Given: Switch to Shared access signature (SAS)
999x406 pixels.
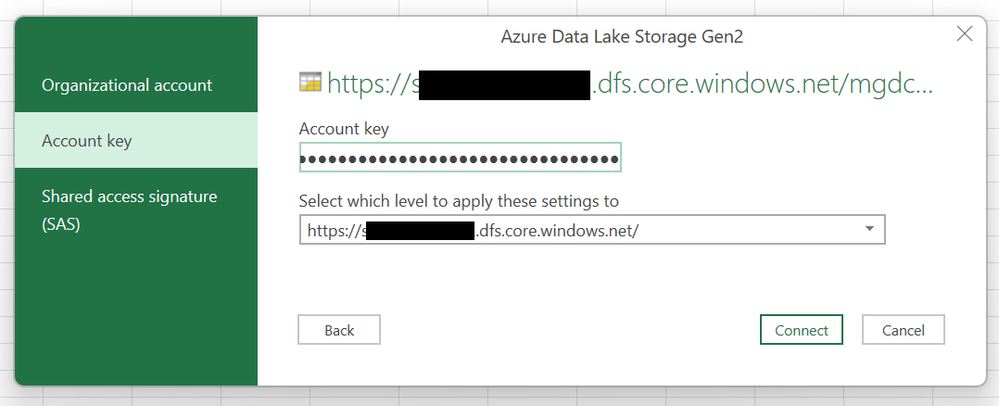Looking at the screenshot, I should (x=129, y=210).
